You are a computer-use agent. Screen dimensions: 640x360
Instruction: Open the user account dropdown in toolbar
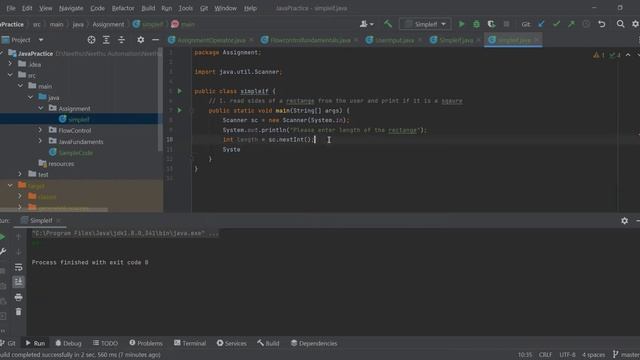(x=367, y=24)
